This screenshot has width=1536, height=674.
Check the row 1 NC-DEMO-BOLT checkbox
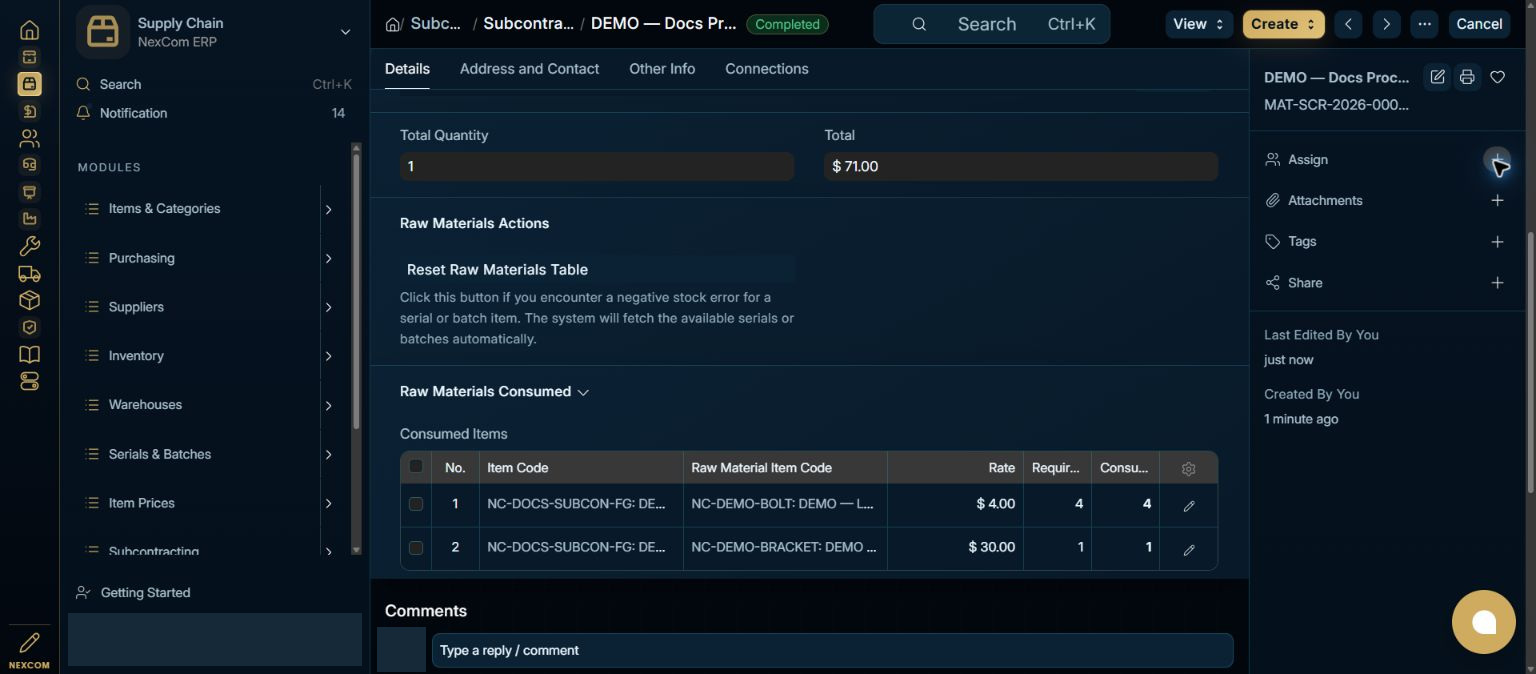[416, 504]
